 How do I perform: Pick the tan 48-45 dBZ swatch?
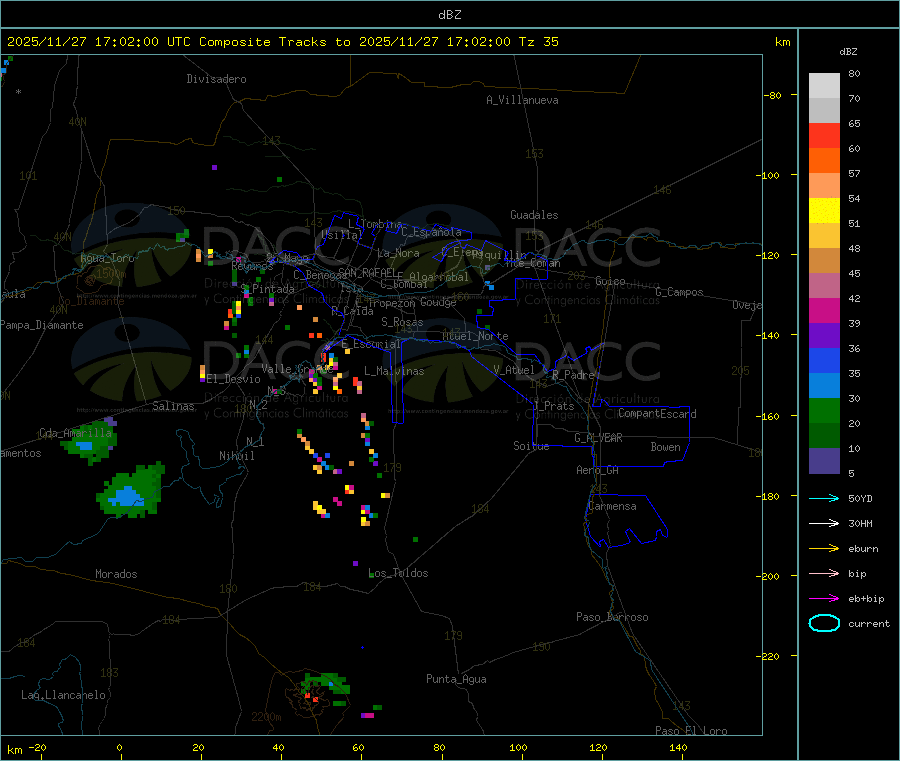(x=824, y=261)
